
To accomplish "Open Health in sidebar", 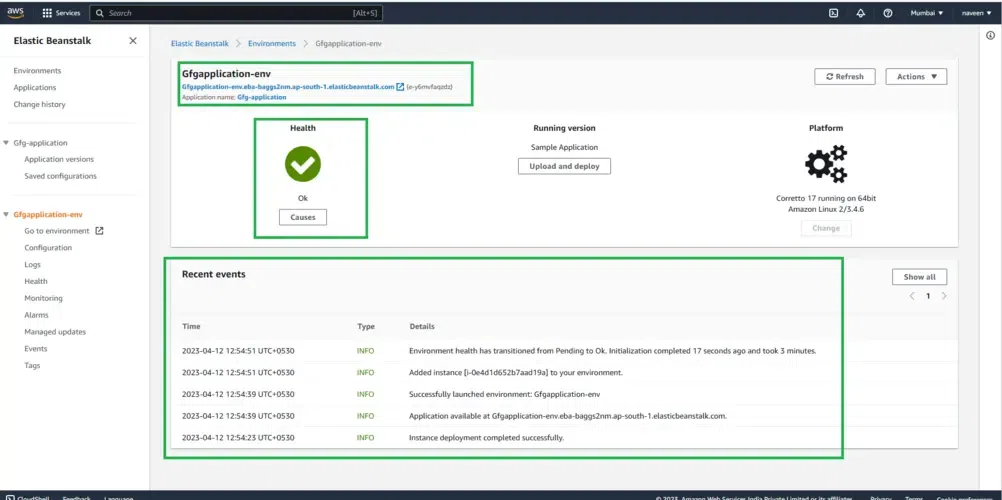I will 36,281.
